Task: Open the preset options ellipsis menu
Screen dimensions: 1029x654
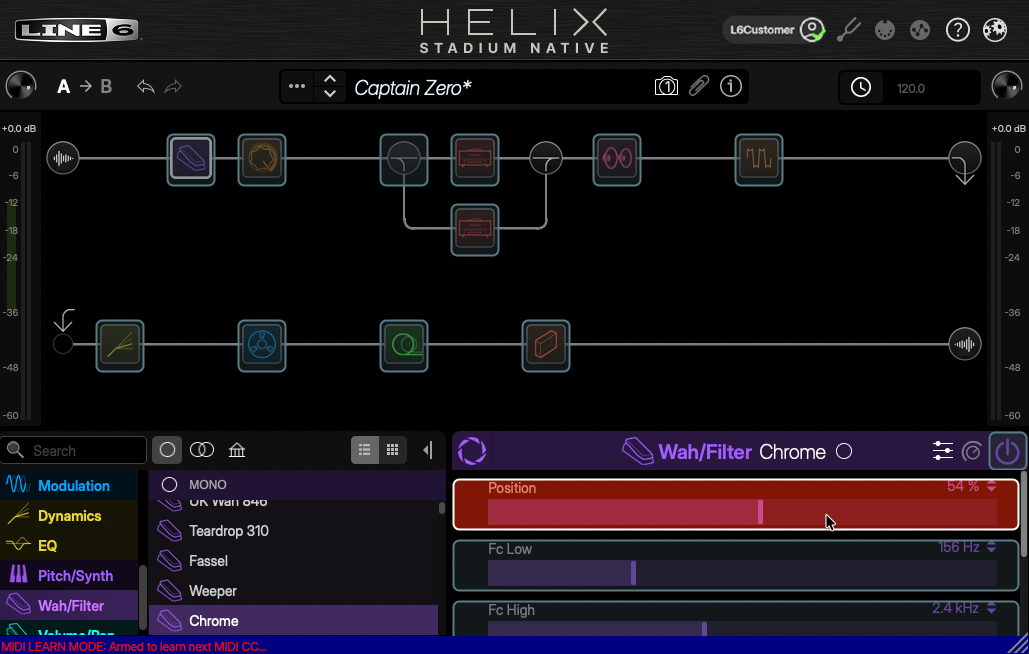Action: (297, 87)
